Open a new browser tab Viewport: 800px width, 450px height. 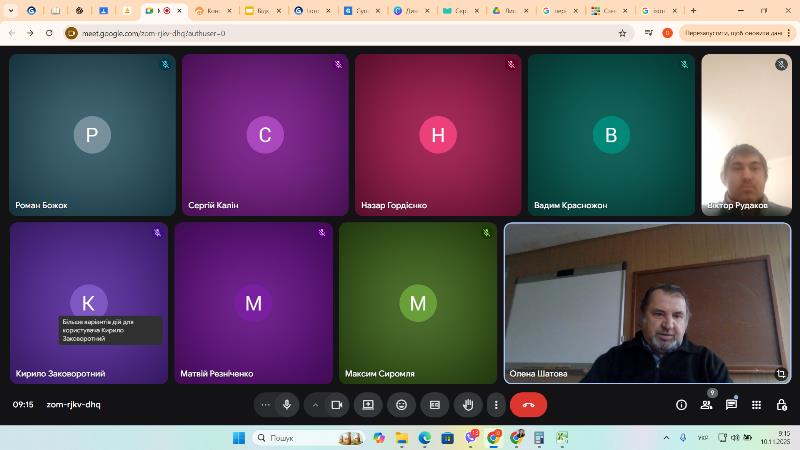(x=694, y=11)
